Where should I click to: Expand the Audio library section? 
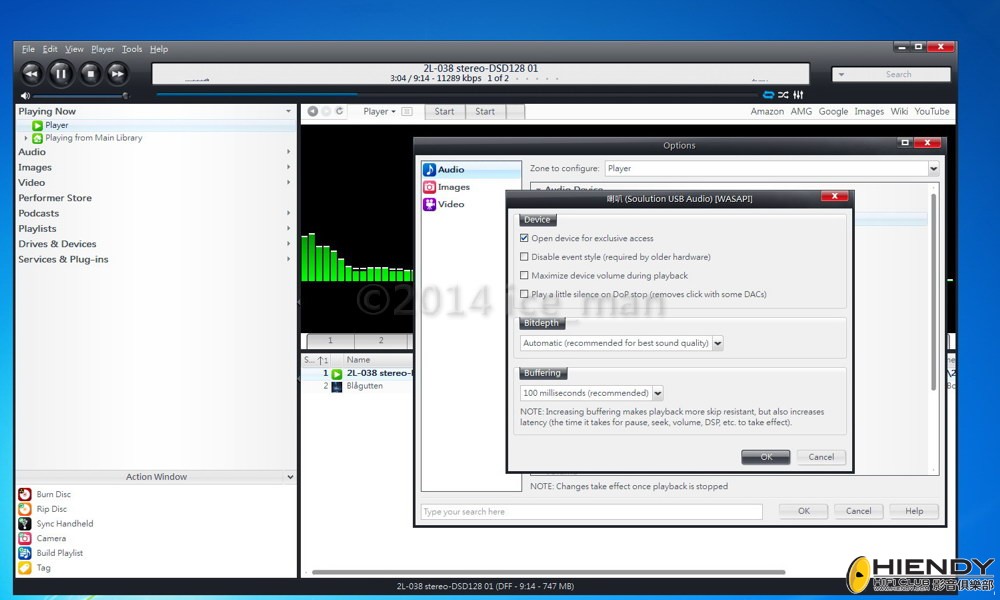pyautogui.click(x=288, y=152)
